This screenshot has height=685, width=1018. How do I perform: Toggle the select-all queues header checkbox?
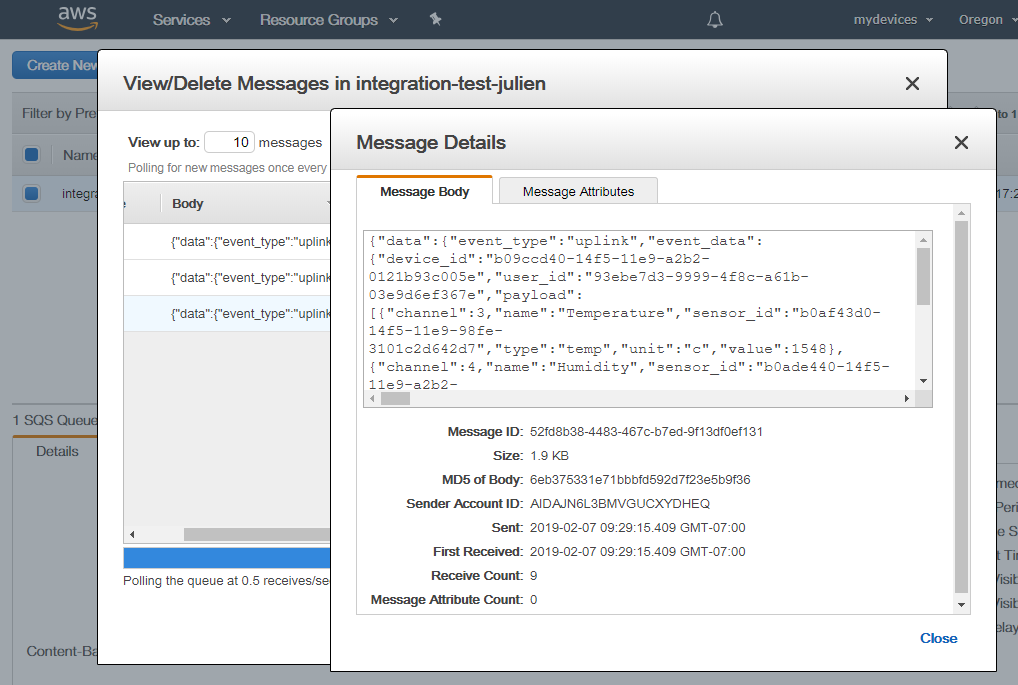coord(32,155)
